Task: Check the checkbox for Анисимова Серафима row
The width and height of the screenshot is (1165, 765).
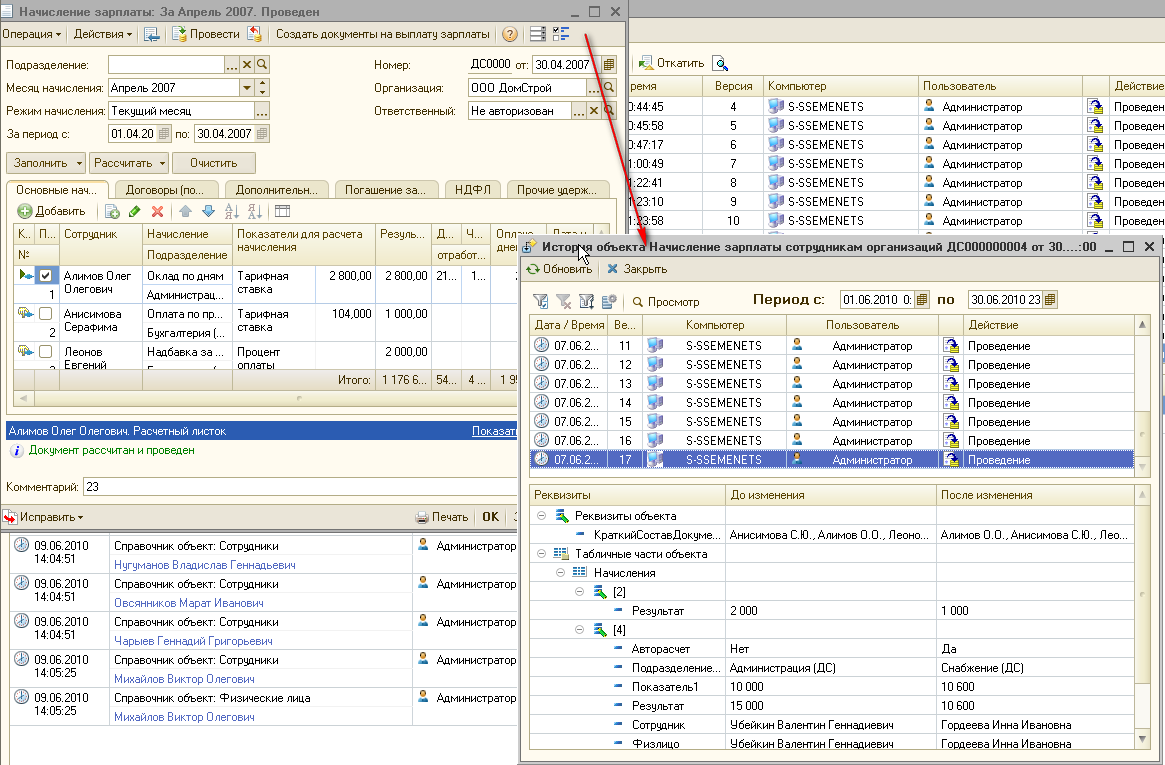Action: coord(45,314)
